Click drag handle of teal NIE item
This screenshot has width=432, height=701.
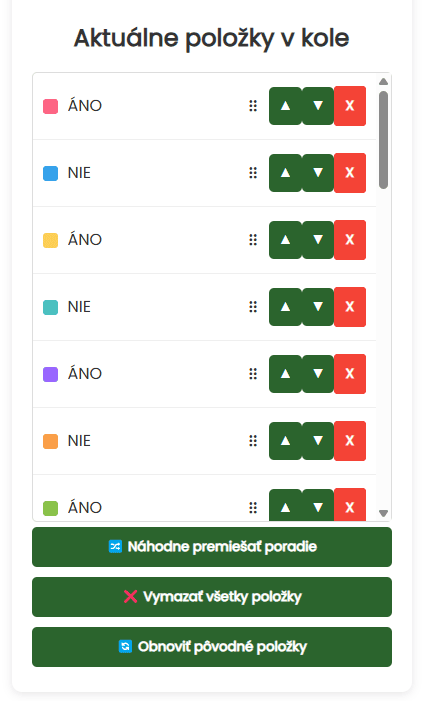(x=253, y=307)
